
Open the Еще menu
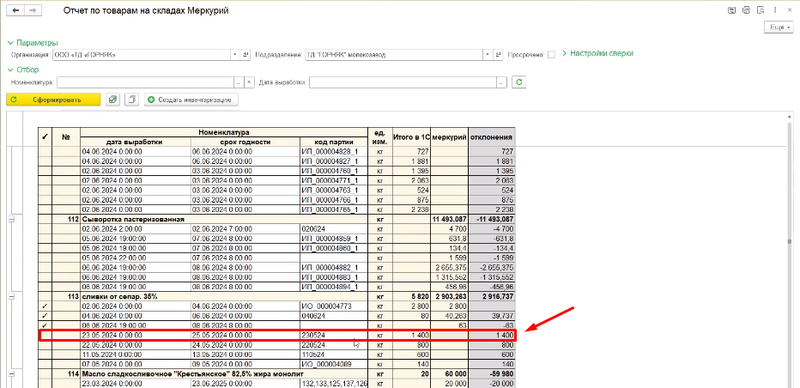point(779,28)
